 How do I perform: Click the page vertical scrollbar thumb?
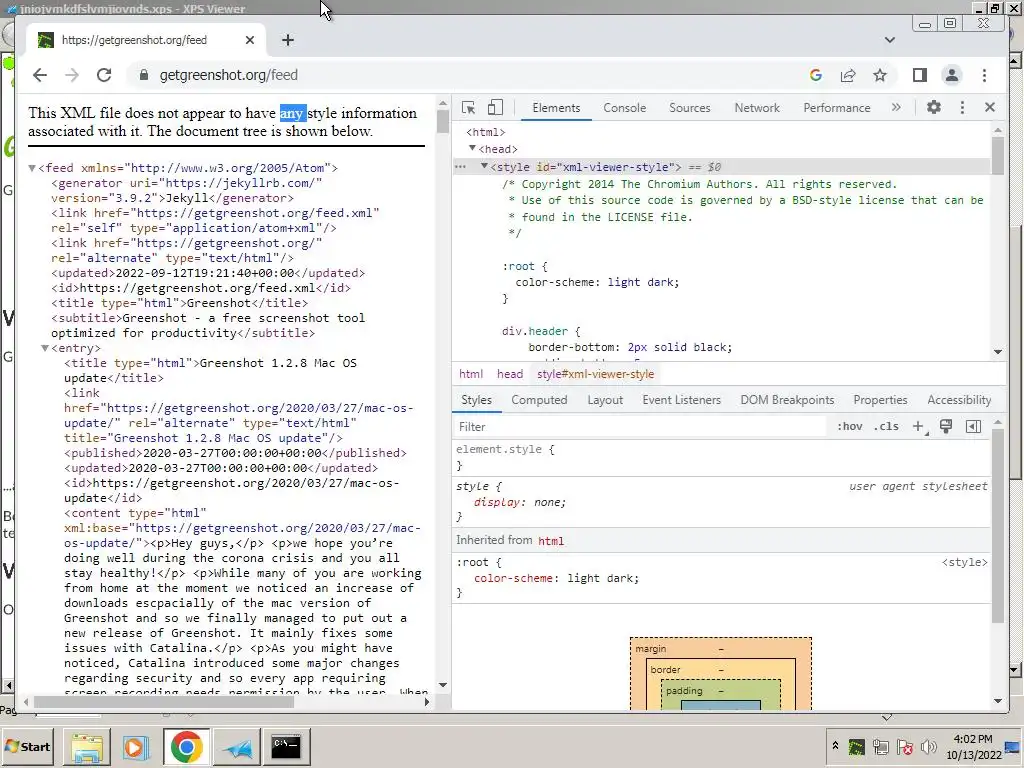[x=443, y=122]
